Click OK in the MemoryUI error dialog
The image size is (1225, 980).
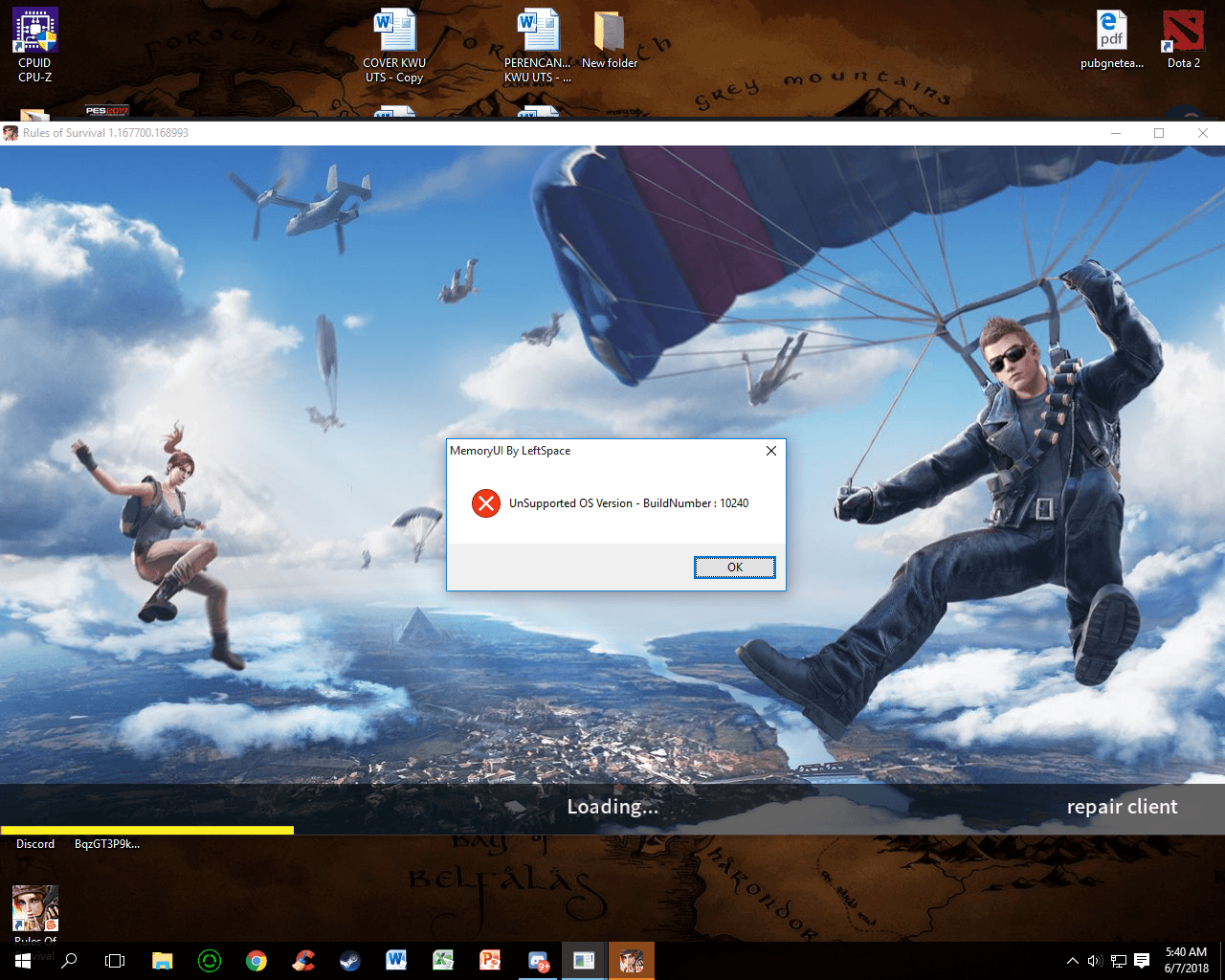click(734, 568)
